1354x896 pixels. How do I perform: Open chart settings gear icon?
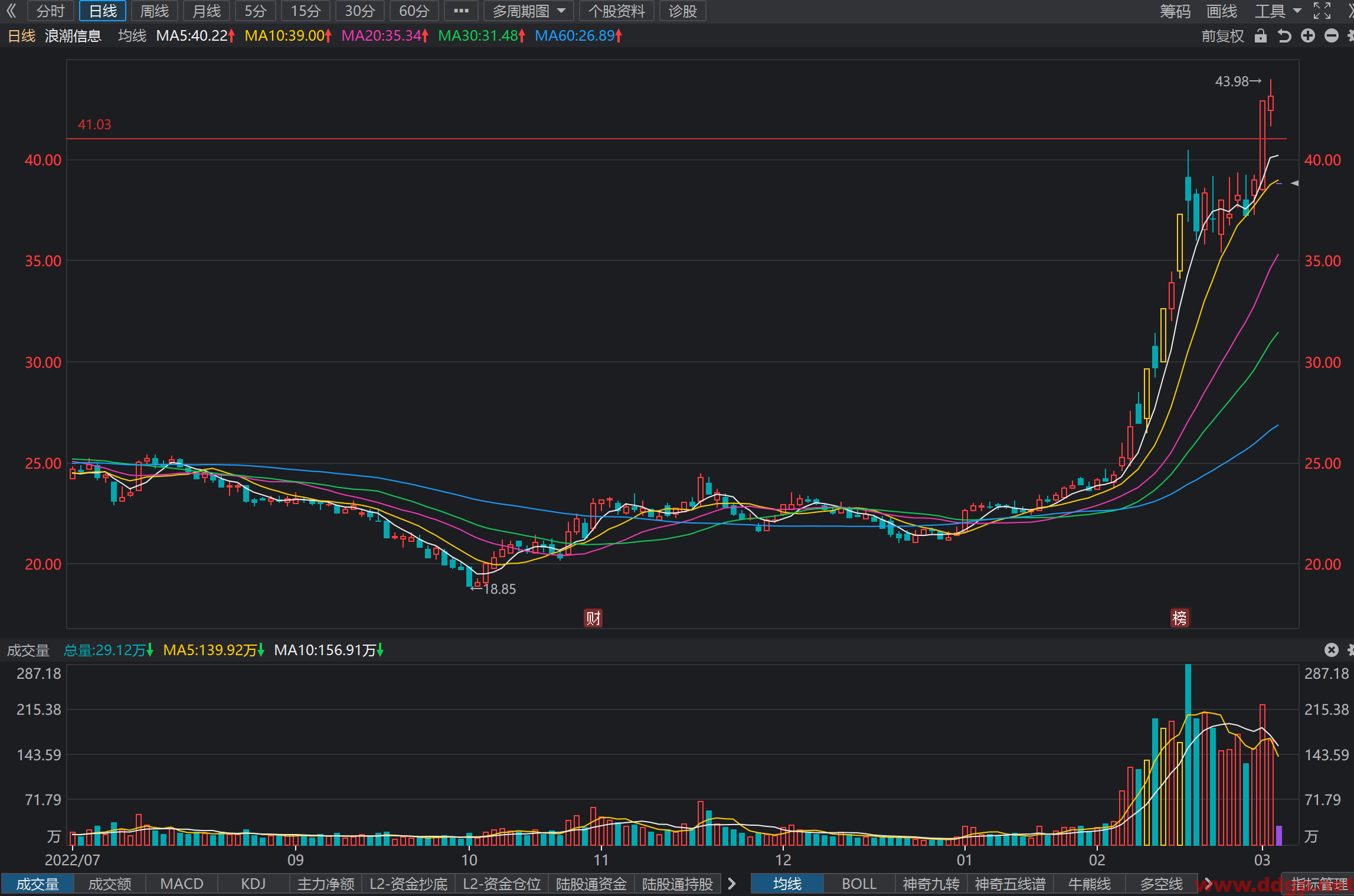coord(1350,36)
